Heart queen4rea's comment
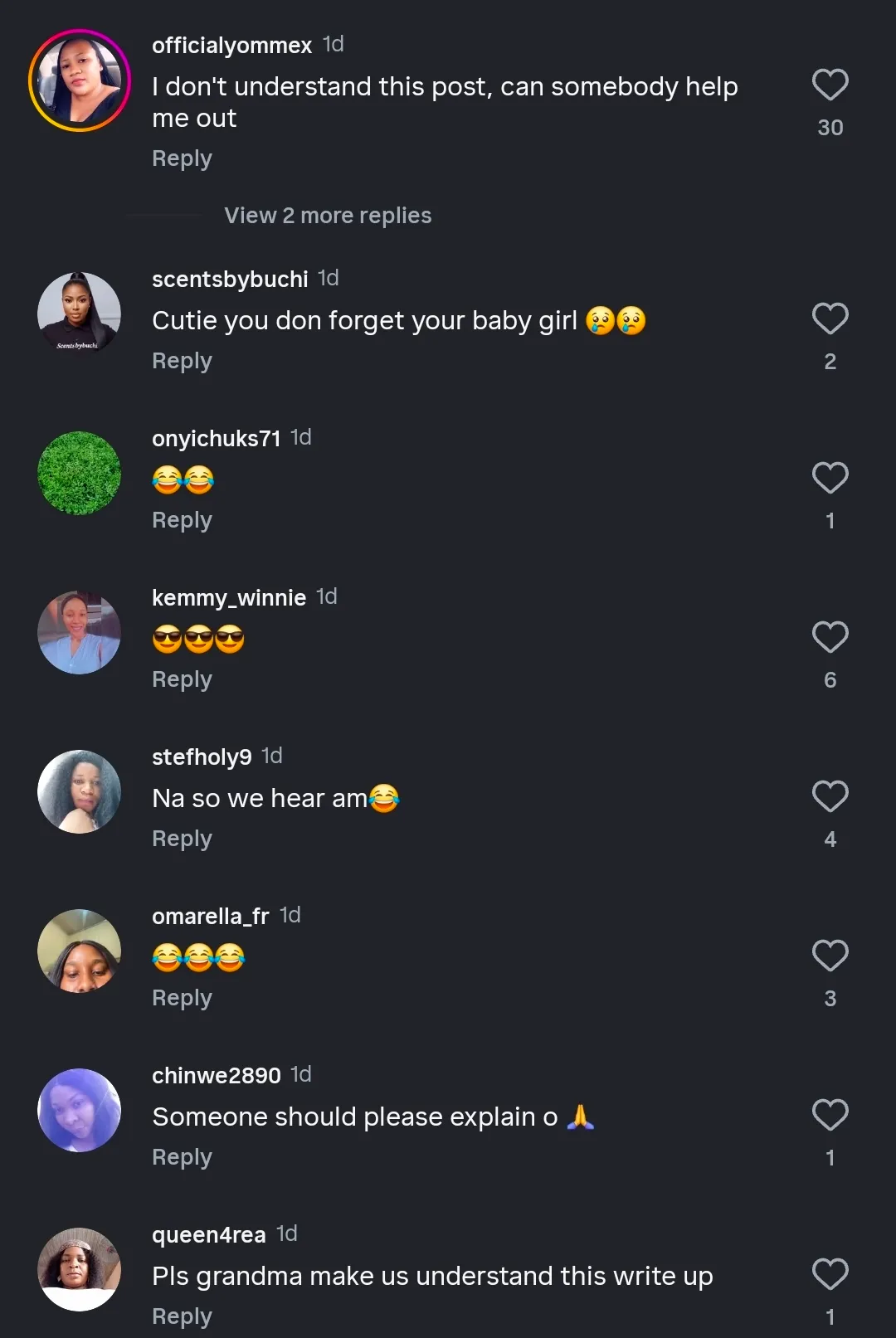The width and height of the screenshot is (896, 1338). (830, 1274)
